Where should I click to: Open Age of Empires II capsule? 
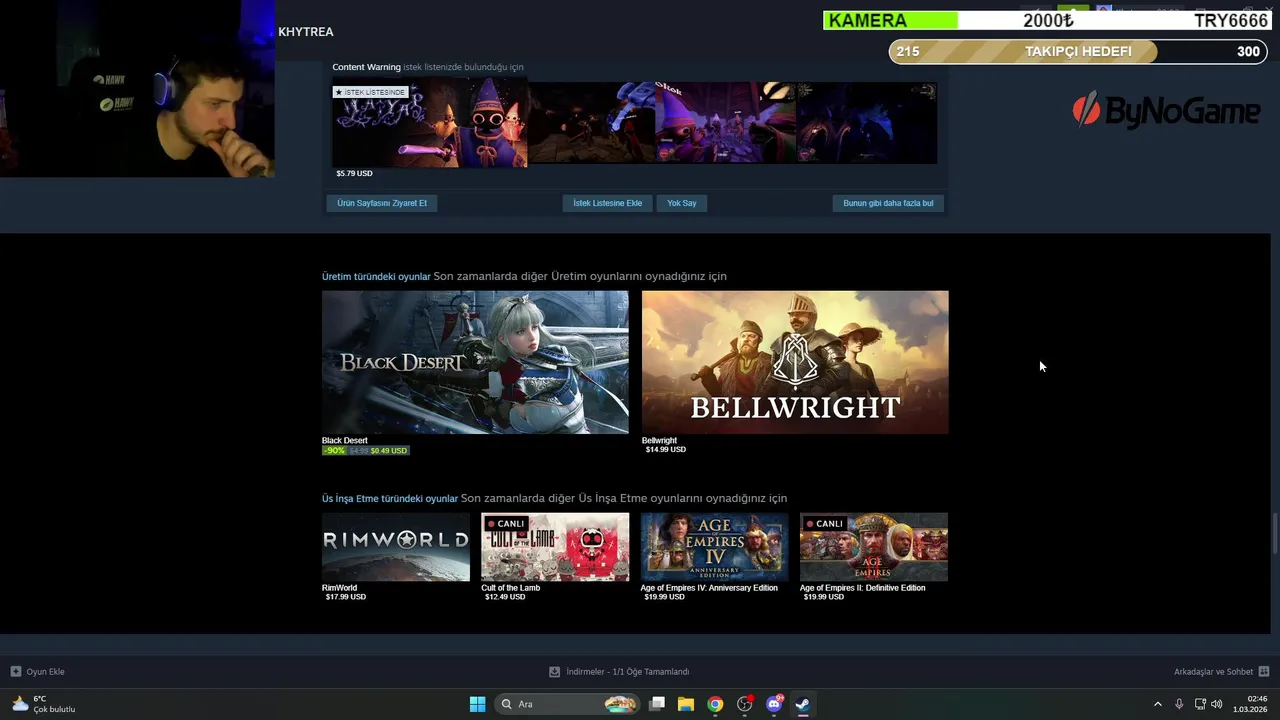(x=874, y=547)
